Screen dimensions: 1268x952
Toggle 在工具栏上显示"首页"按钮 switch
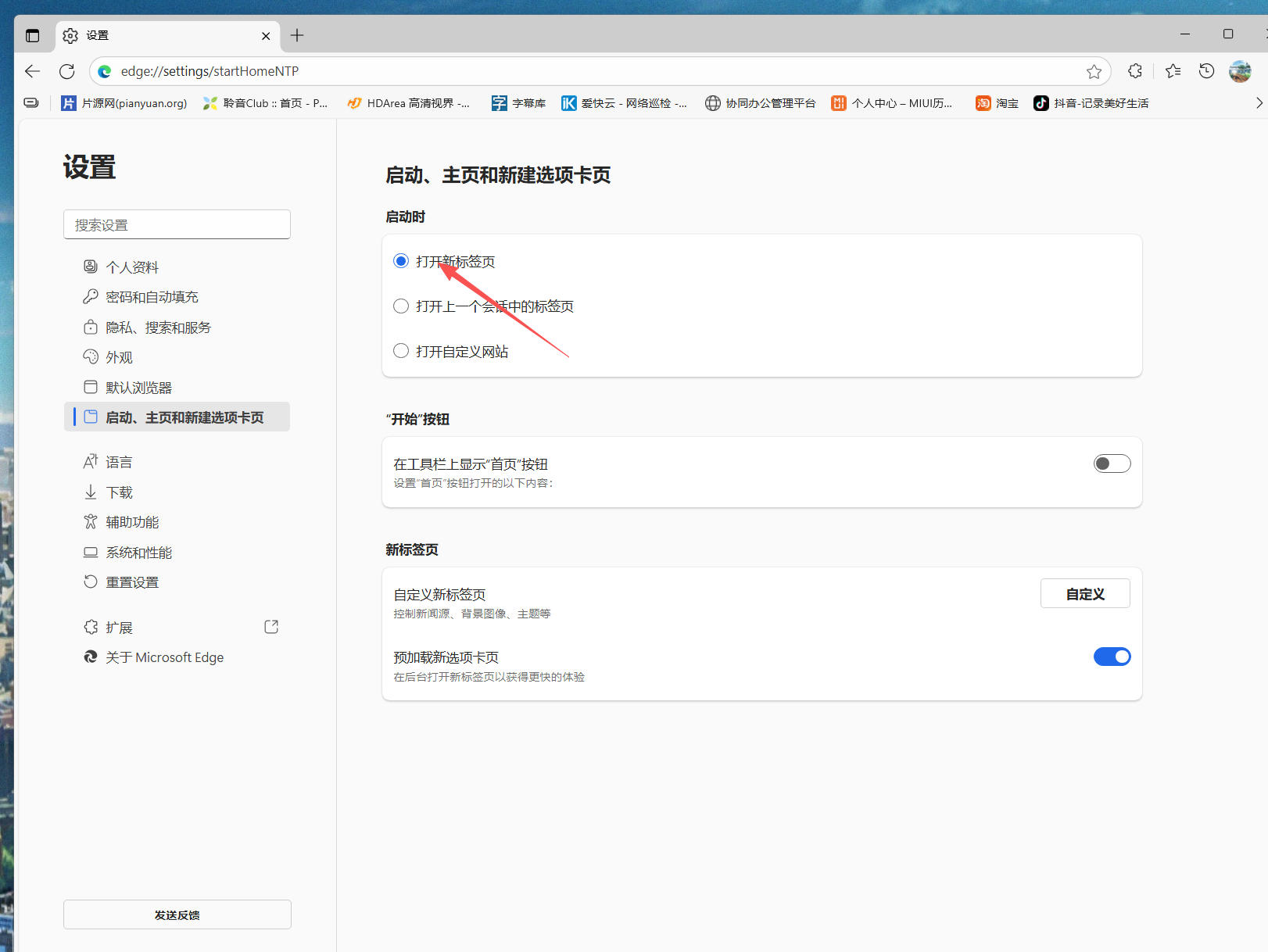1112,463
